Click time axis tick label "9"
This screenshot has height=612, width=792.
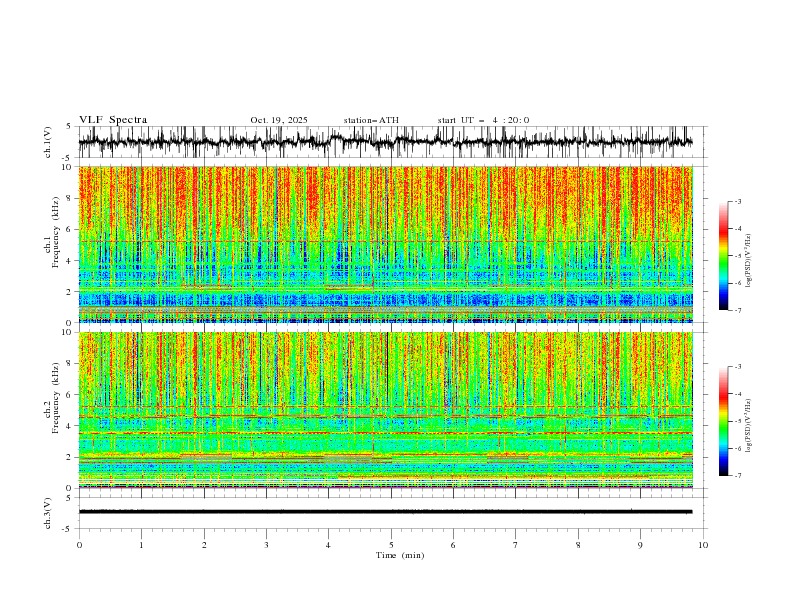coord(640,545)
